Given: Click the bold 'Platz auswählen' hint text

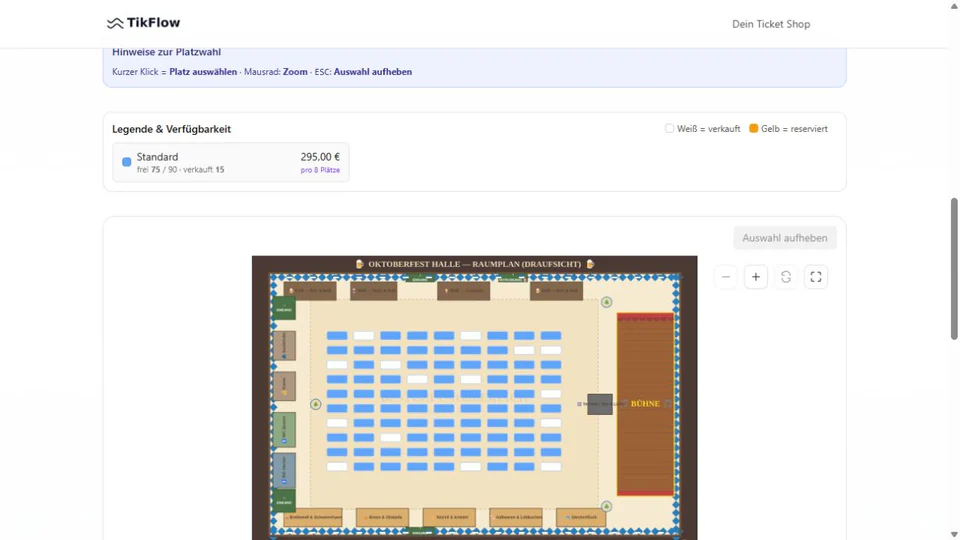Looking at the screenshot, I should (203, 72).
